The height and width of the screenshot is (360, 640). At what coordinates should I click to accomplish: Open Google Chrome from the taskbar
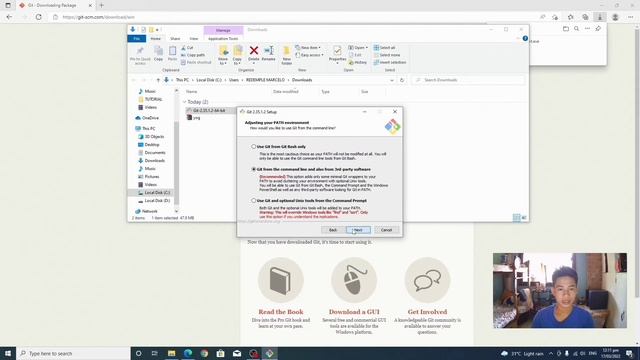point(204,353)
